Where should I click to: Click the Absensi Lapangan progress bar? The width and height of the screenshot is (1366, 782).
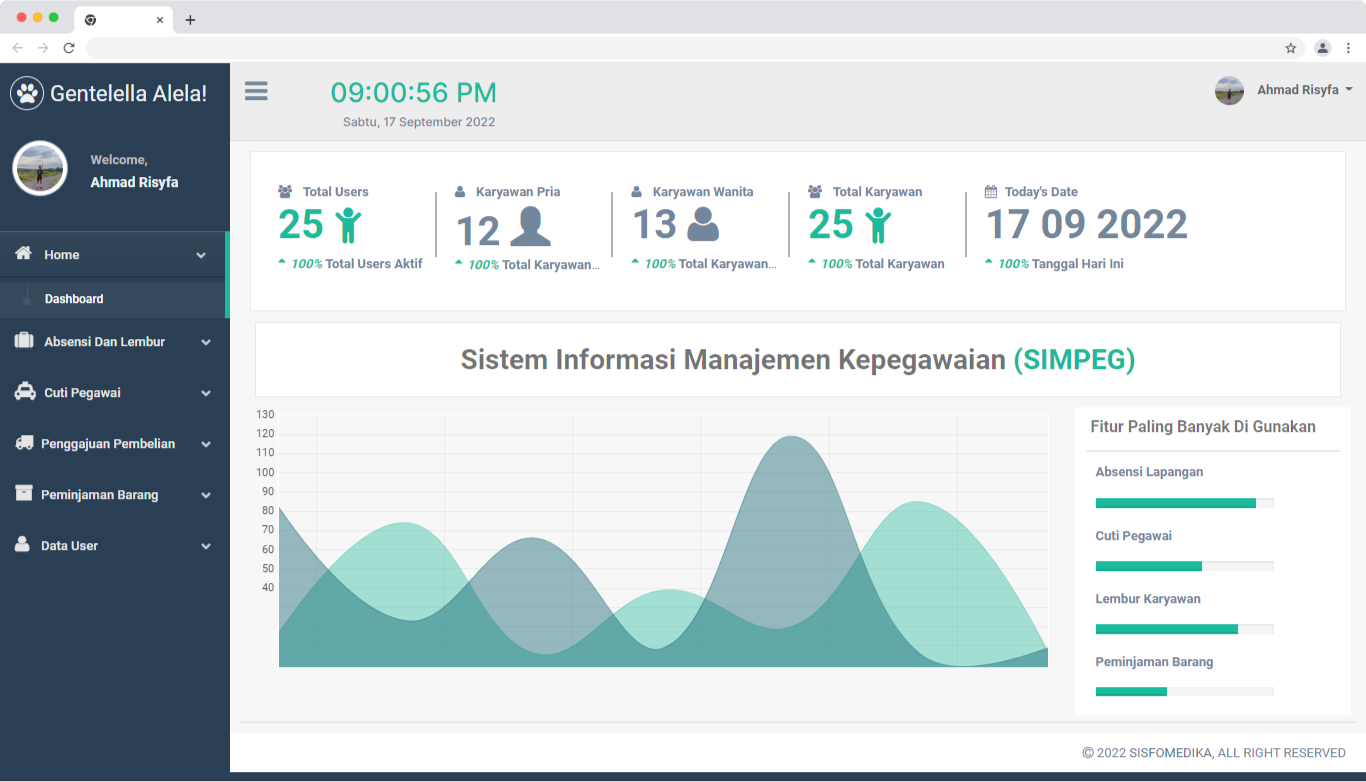(x=1184, y=503)
